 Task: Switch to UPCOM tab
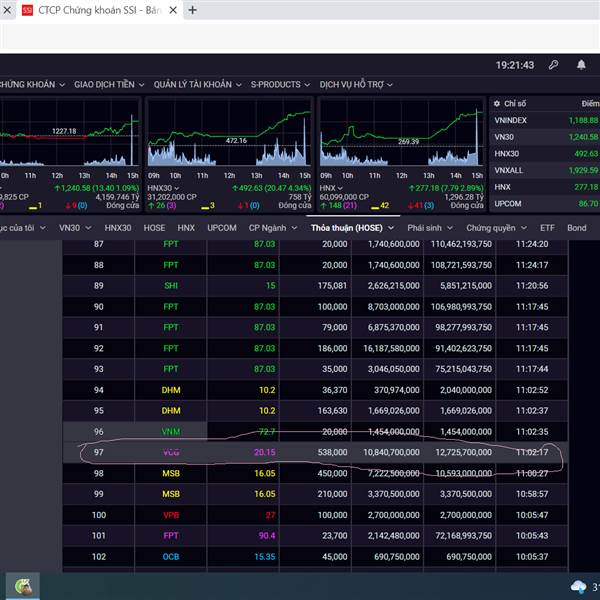pos(222,228)
